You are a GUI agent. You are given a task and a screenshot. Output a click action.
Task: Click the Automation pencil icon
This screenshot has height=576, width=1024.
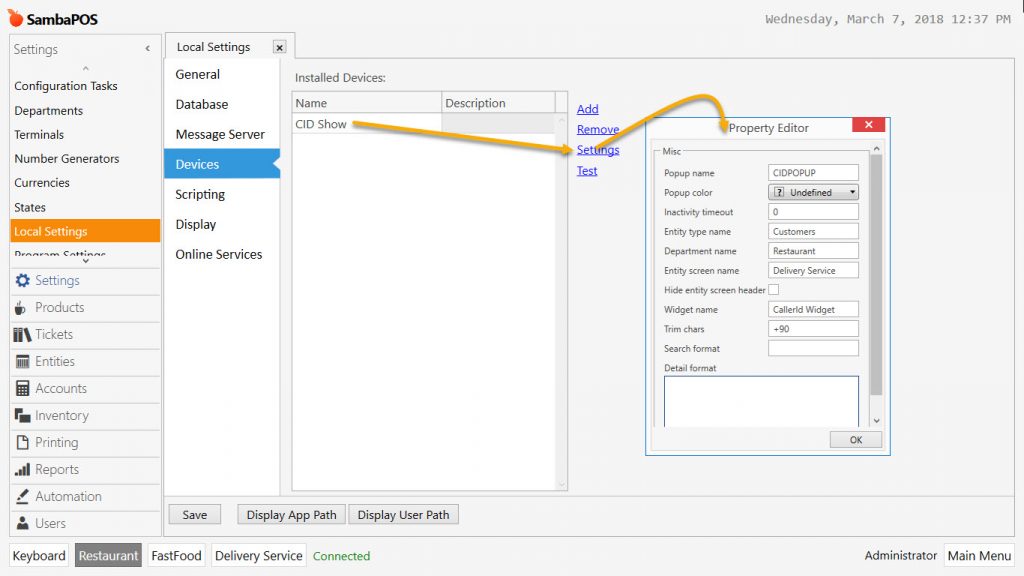pos(22,496)
